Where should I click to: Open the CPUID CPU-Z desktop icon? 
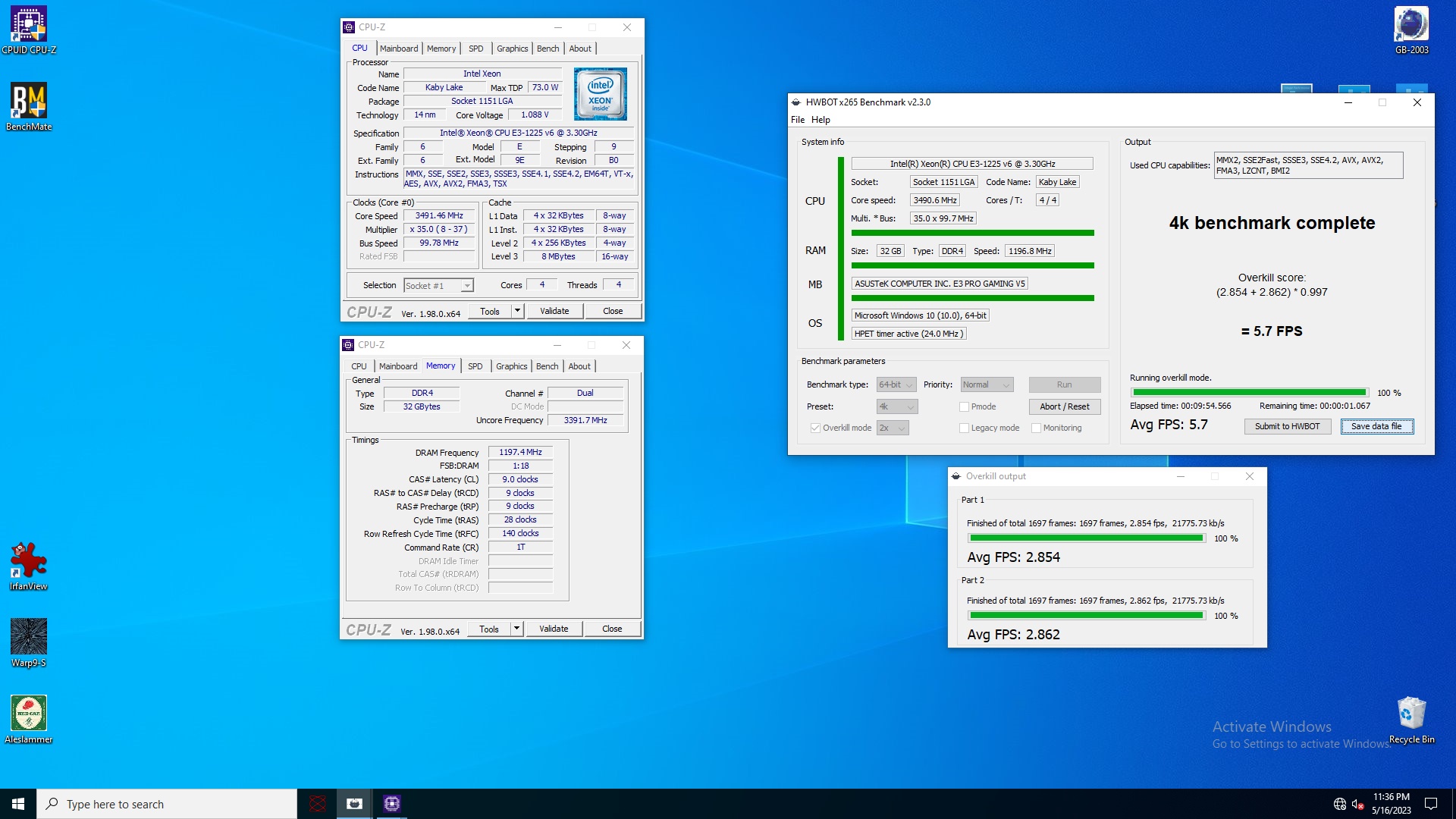click(29, 30)
